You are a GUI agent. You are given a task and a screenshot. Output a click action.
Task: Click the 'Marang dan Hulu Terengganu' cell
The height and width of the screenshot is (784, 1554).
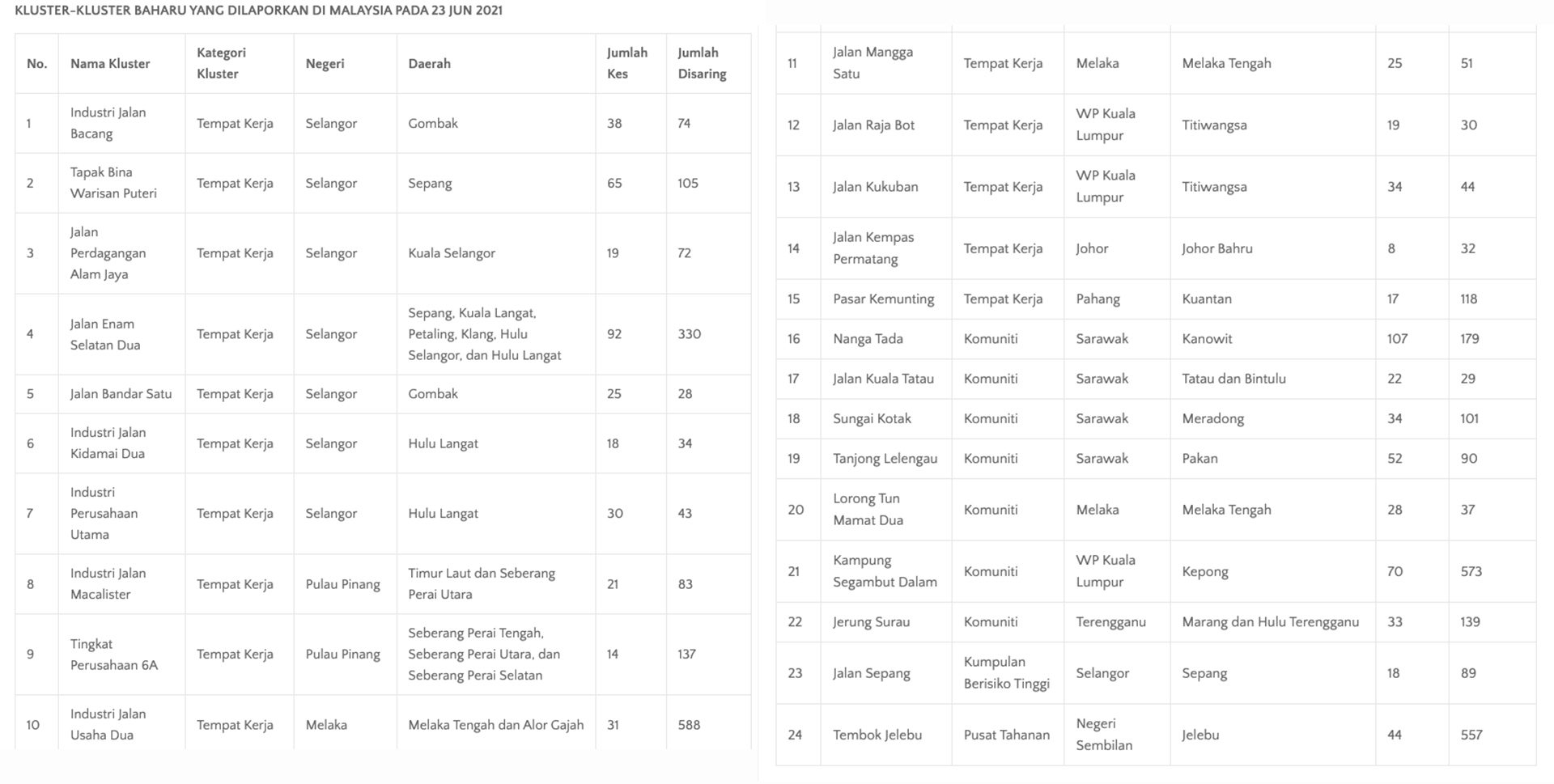click(1270, 622)
